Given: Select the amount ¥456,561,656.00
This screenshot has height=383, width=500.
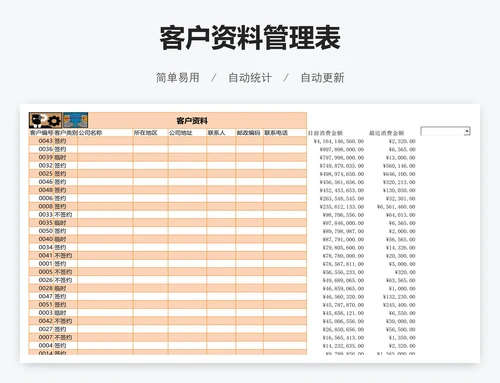Looking at the screenshot, I should coord(342,182).
